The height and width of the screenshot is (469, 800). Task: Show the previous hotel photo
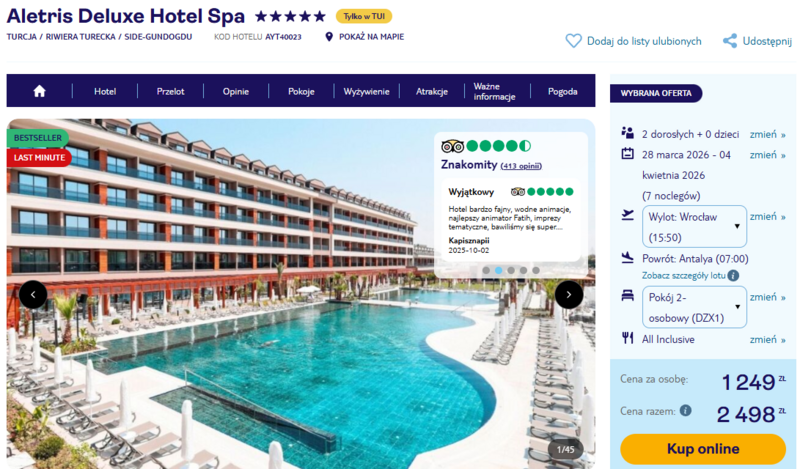click(x=33, y=294)
